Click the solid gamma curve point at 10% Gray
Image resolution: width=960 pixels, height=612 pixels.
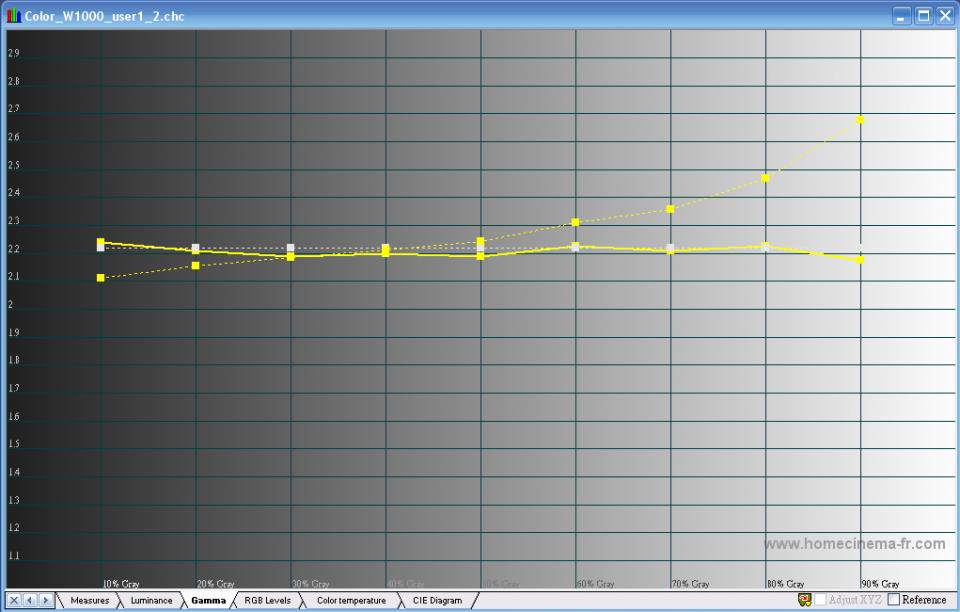coord(100,242)
